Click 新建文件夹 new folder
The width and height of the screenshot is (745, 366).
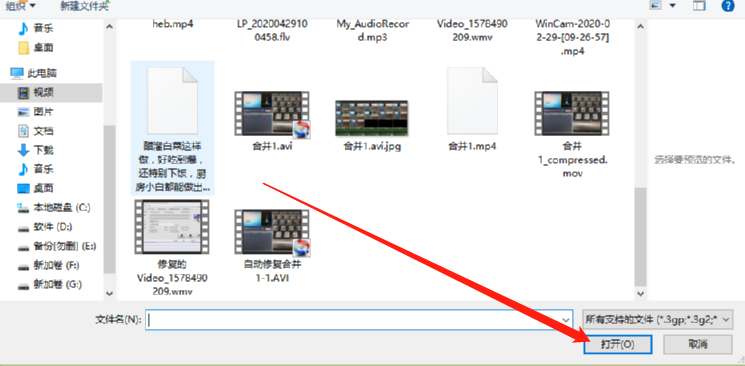tap(85, 6)
